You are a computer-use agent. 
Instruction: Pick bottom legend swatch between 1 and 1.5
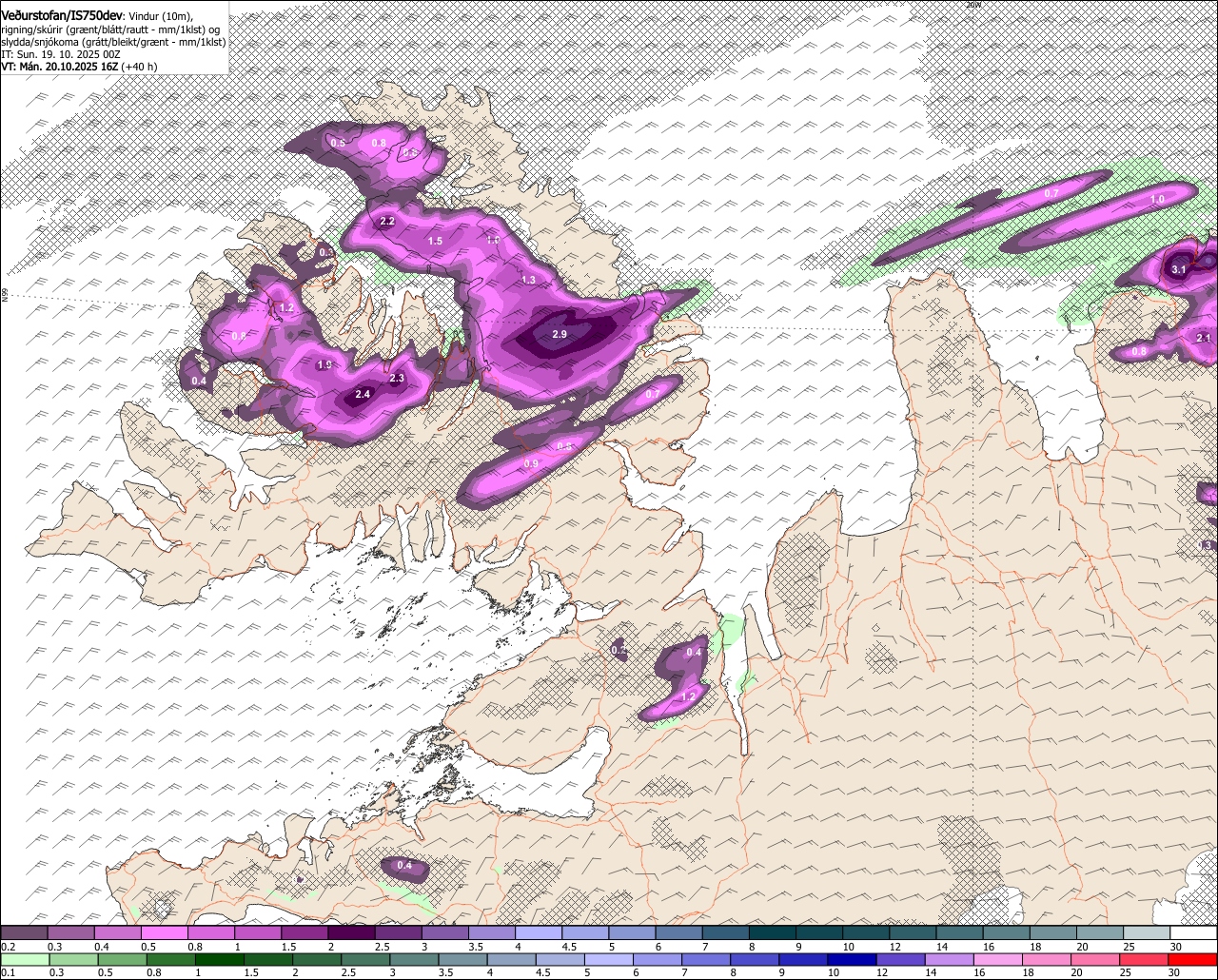(222, 959)
